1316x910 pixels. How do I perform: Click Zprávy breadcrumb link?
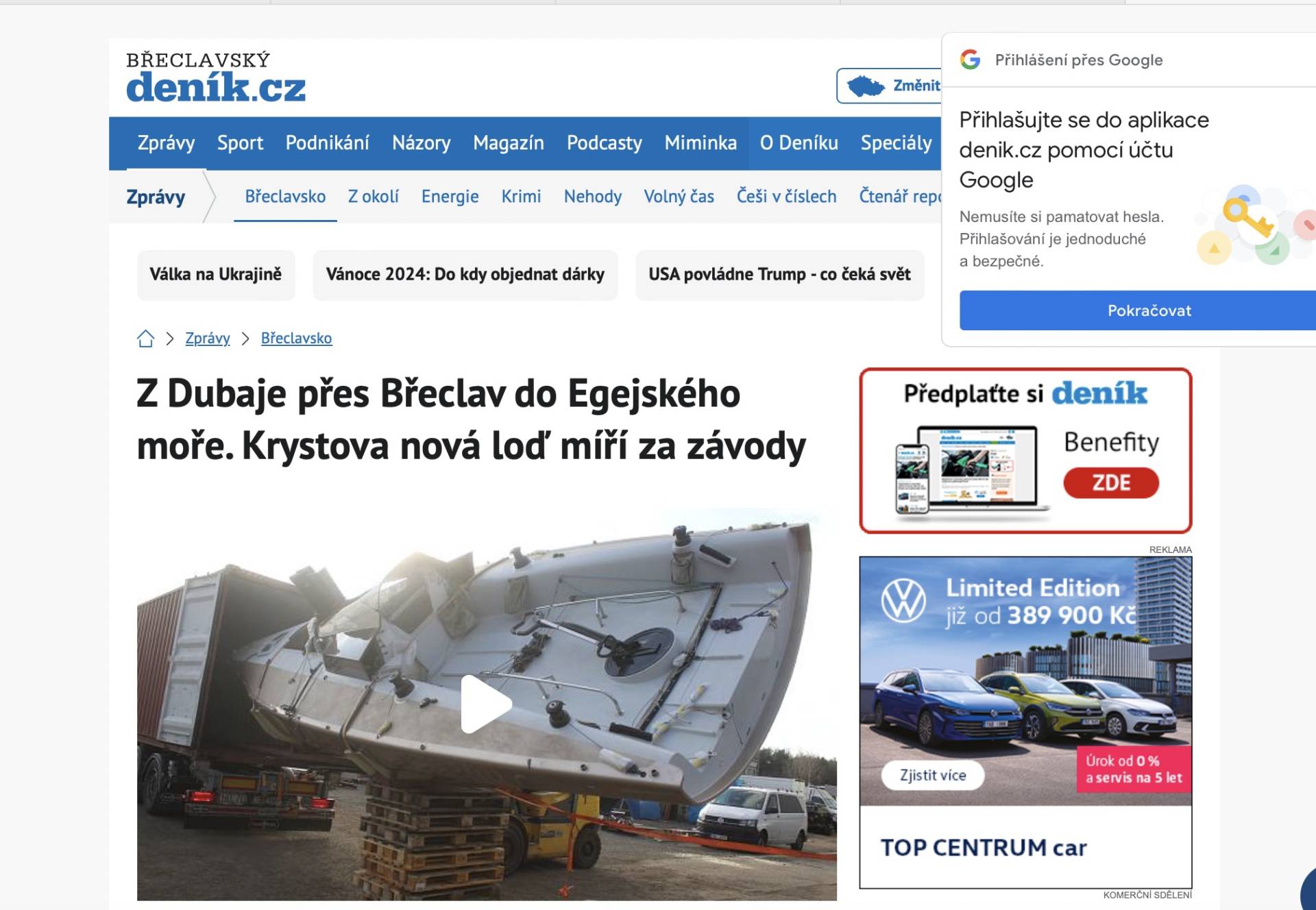click(x=208, y=339)
